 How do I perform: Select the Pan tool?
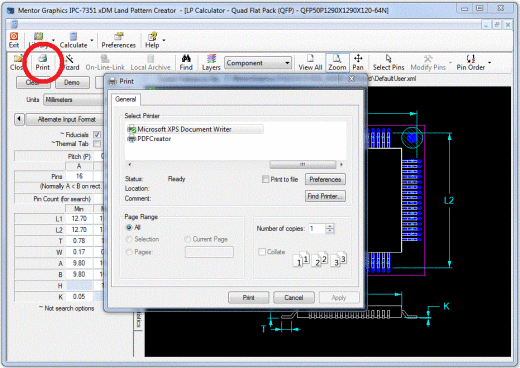coord(358,62)
